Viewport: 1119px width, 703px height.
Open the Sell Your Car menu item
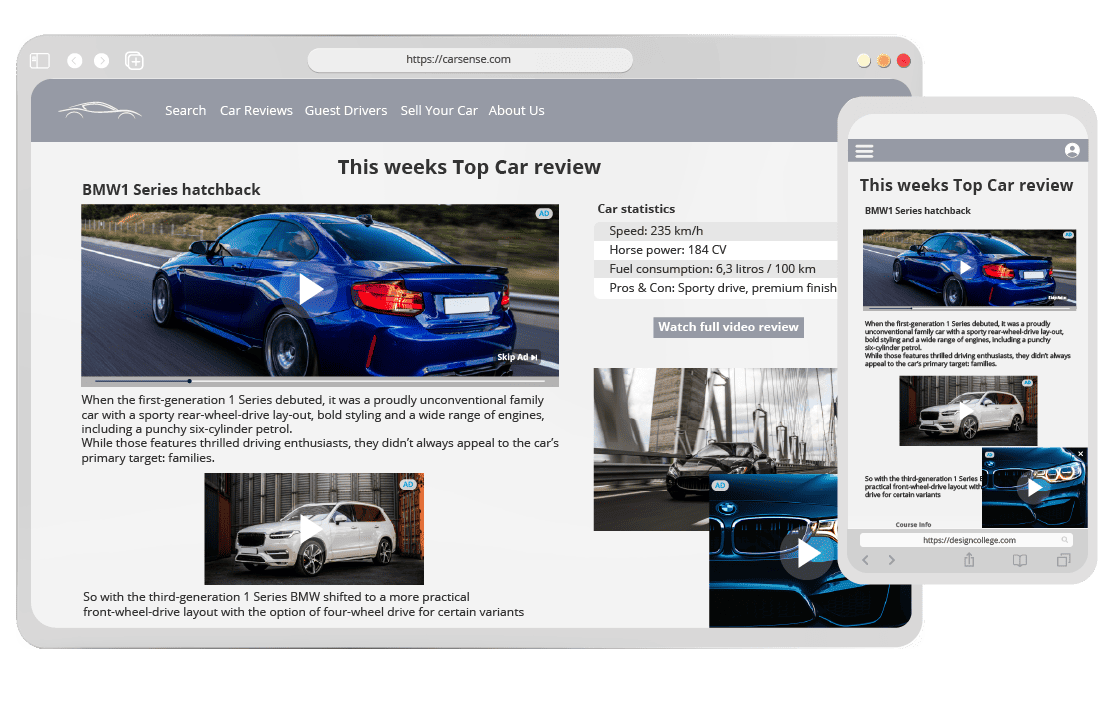click(x=439, y=111)
